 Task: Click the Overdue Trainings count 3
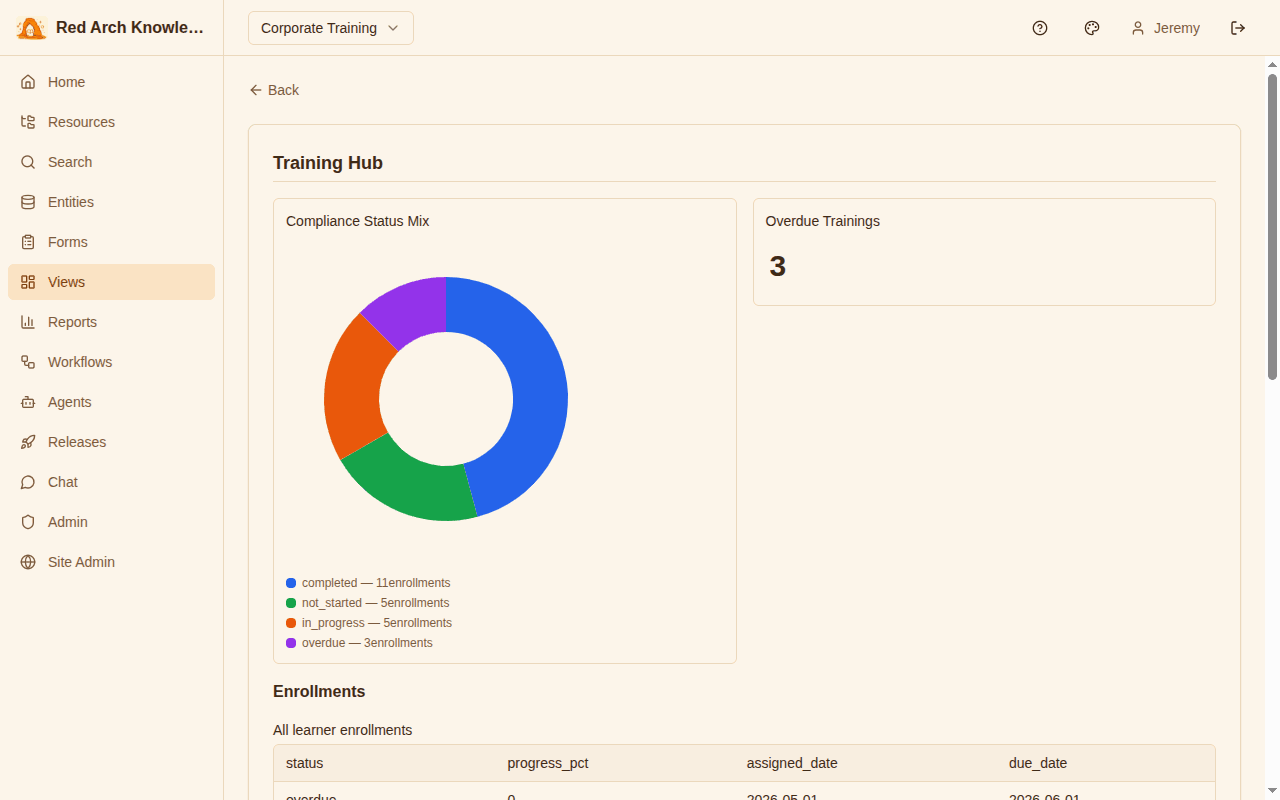(778, 266)
